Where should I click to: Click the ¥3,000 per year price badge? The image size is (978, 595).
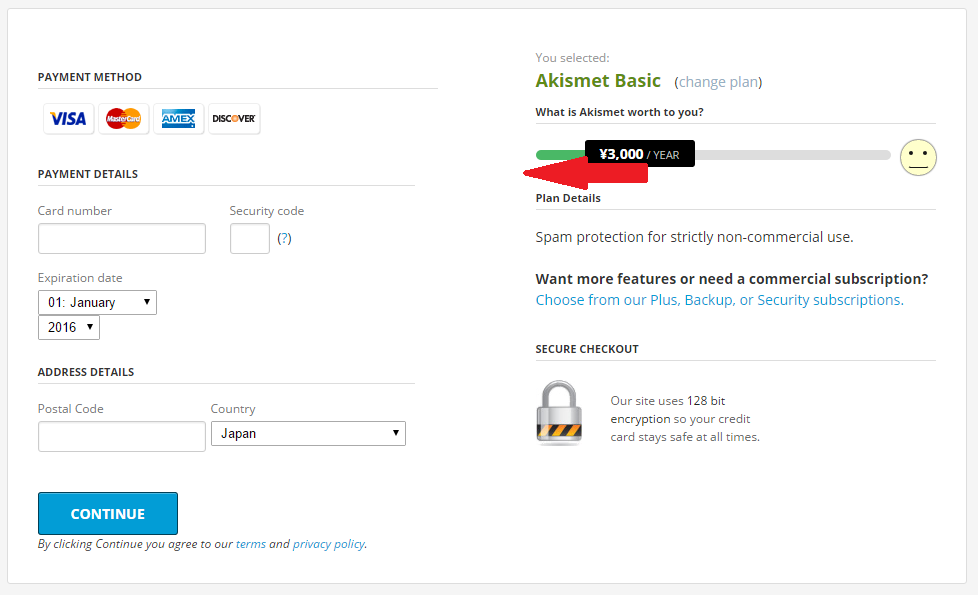pyautogui.click(x=639, y=153)
